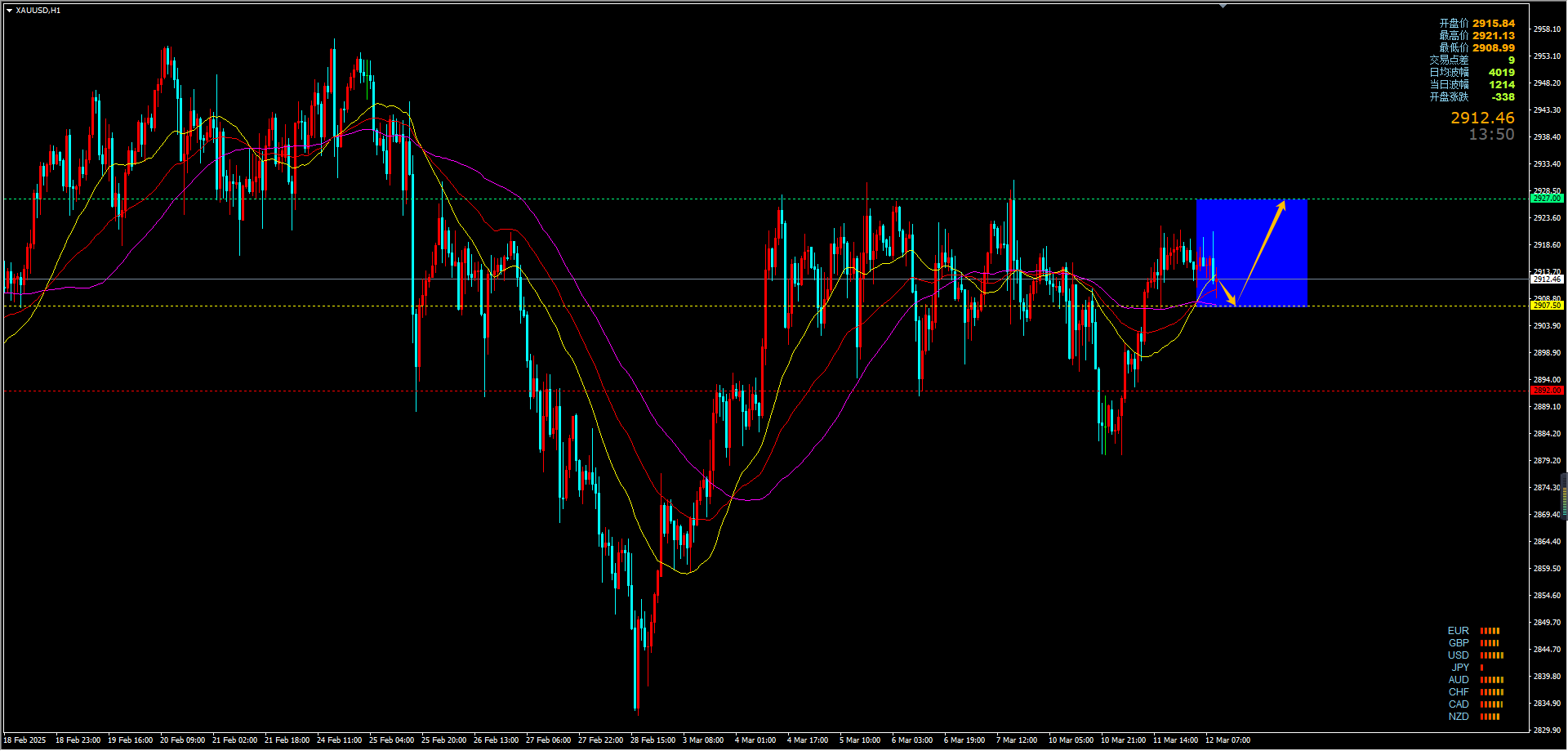Click the yellow 2907.50 price label
The height and width of the screenshot is (751, 1568).
coord(1547,306)
